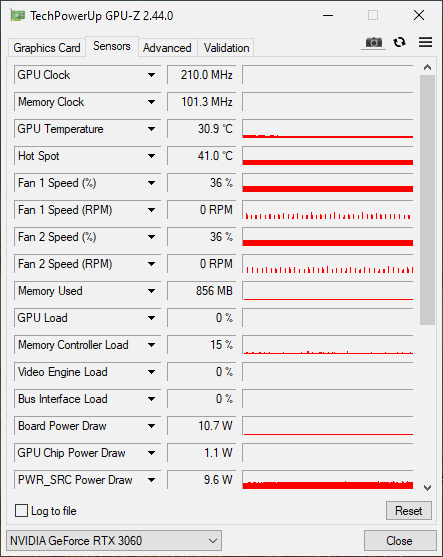Viewport: 443px width, 557px height.
Task: Enable the Log to file checkbox
Action: point(21,511)
